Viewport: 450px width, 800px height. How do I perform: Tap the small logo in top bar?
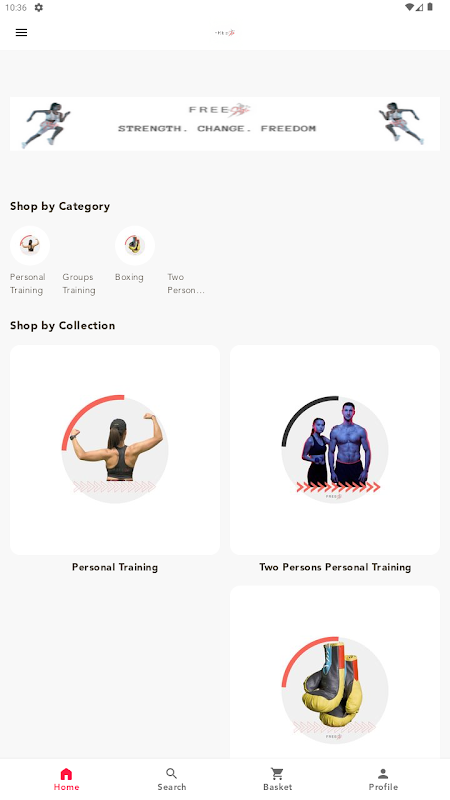225,33
